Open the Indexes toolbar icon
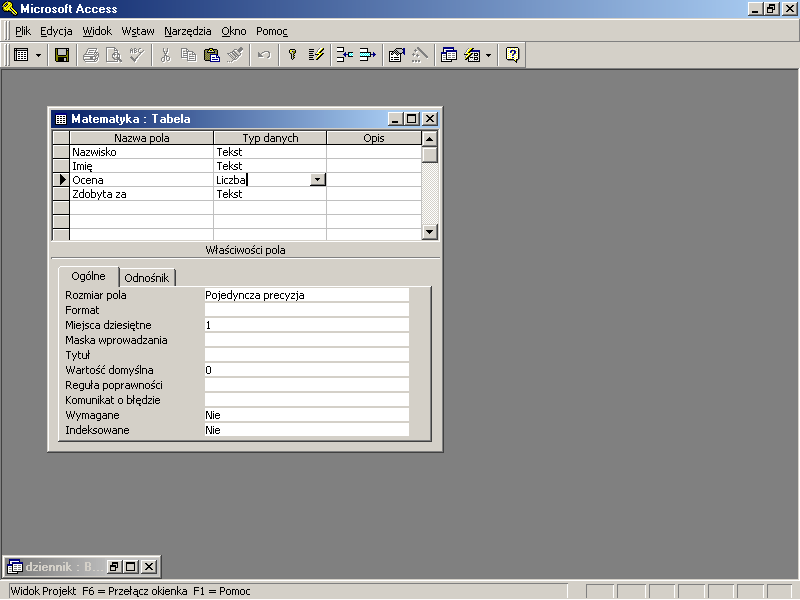The image size is (800, 600). (x=316, y=55)
